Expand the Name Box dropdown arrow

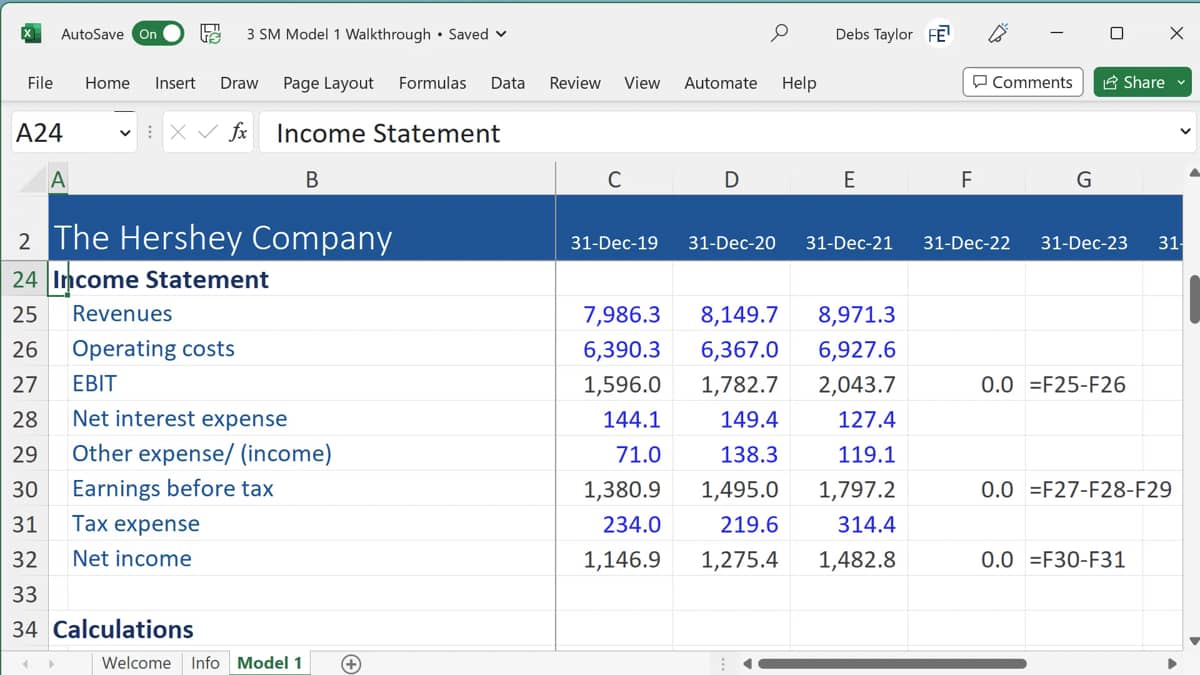click(x=125, y=132)
